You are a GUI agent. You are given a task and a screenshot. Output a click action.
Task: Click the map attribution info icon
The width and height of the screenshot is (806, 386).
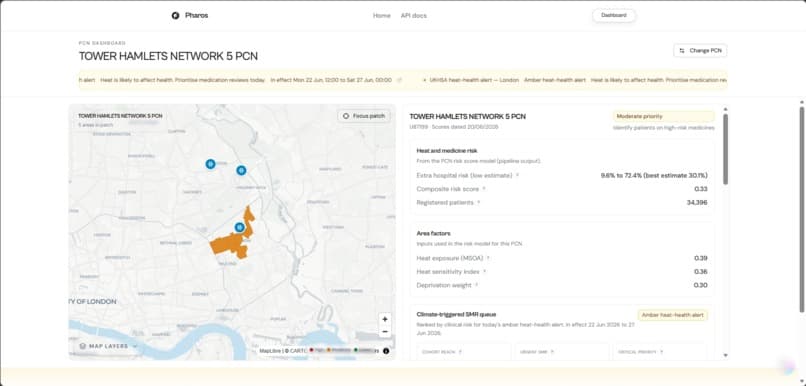[386, 351]
